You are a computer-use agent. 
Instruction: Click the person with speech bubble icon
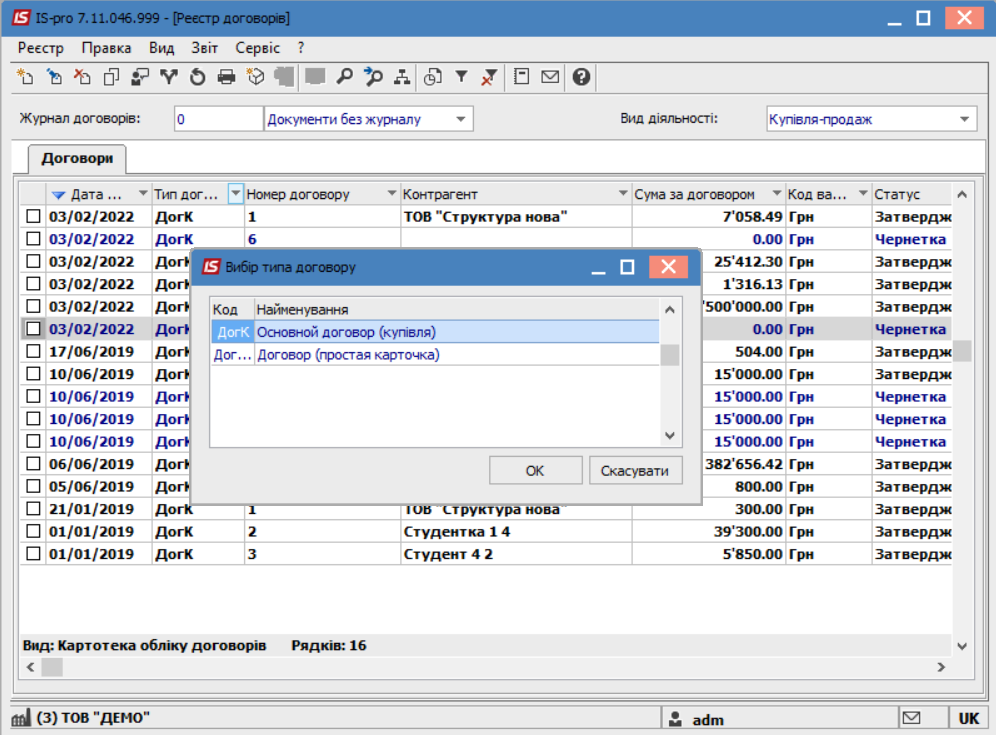[x=140, y=77]
